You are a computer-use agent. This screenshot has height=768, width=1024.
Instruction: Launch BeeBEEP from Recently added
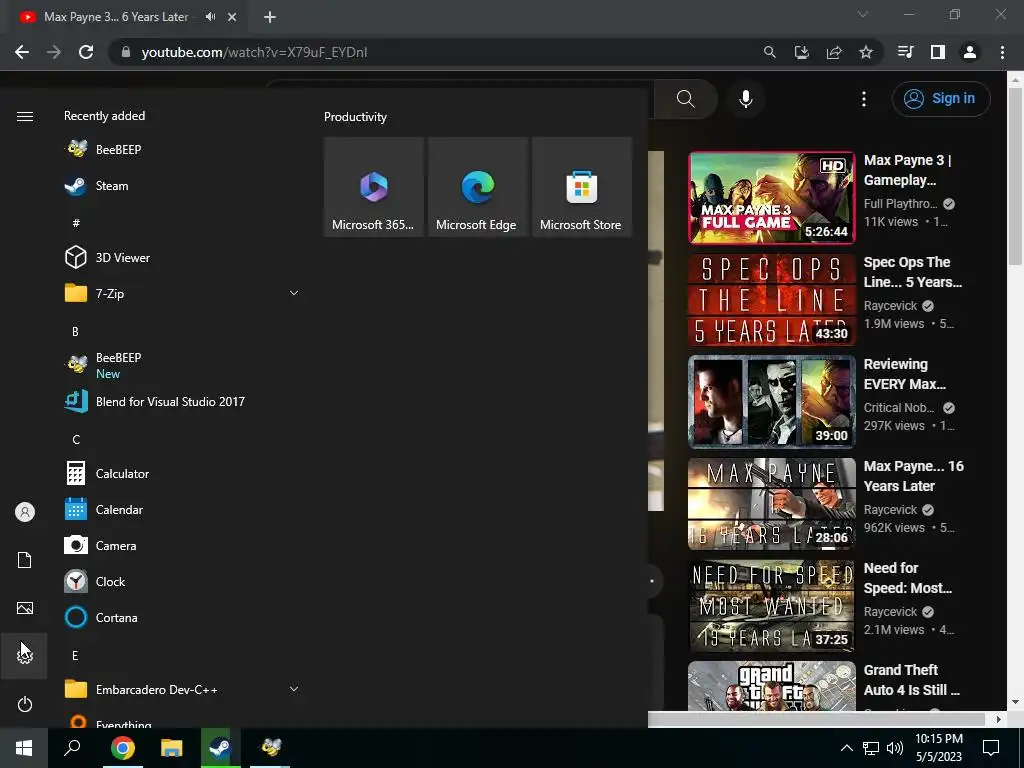coord(183,150)
